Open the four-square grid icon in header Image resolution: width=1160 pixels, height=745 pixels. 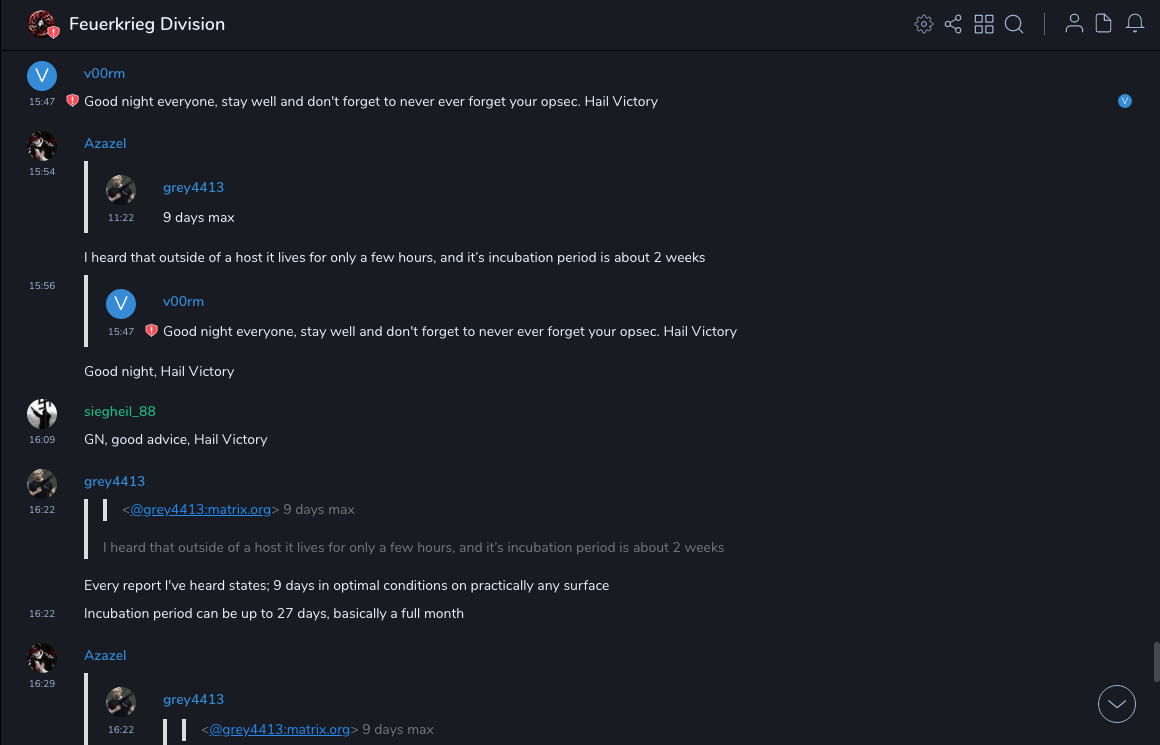(984, 24)
